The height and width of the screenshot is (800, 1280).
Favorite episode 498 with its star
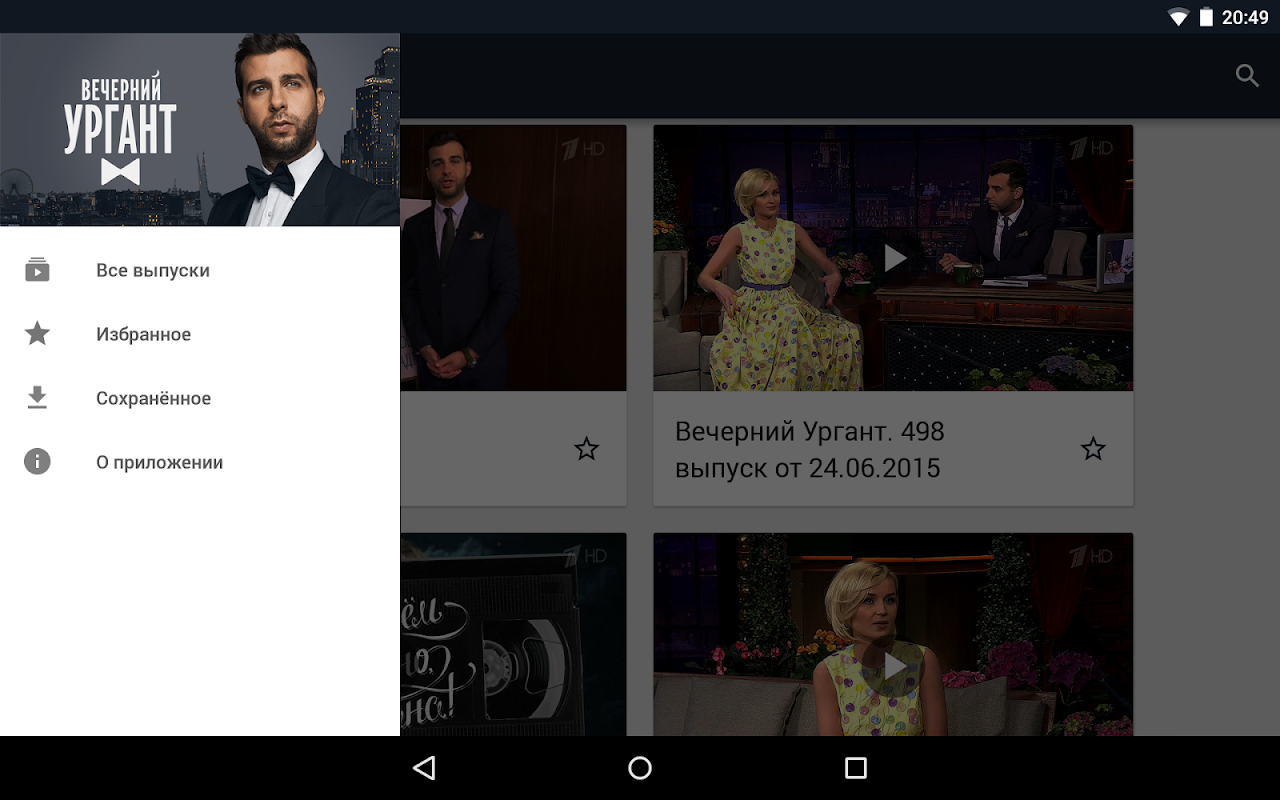point(1093,449)
